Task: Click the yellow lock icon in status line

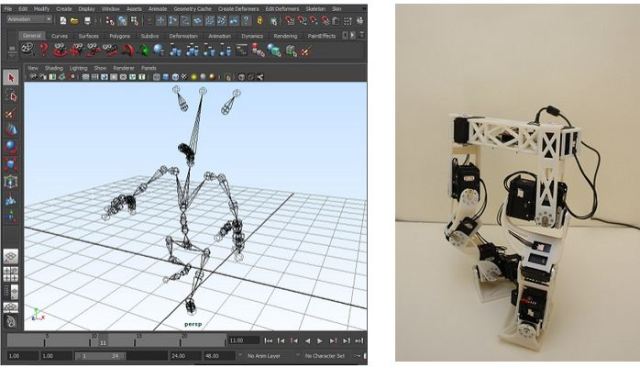Action: (260, 20)
